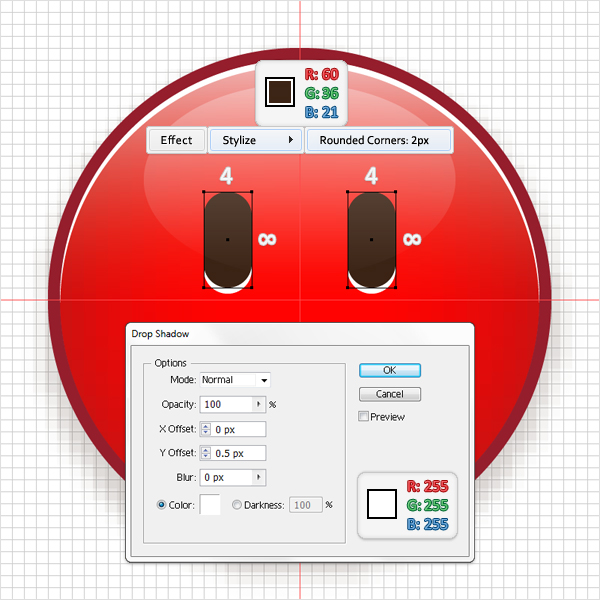Screen dimensions: 600x600
Task: Enable the Preview checkbox
Action: click(363, 416)
